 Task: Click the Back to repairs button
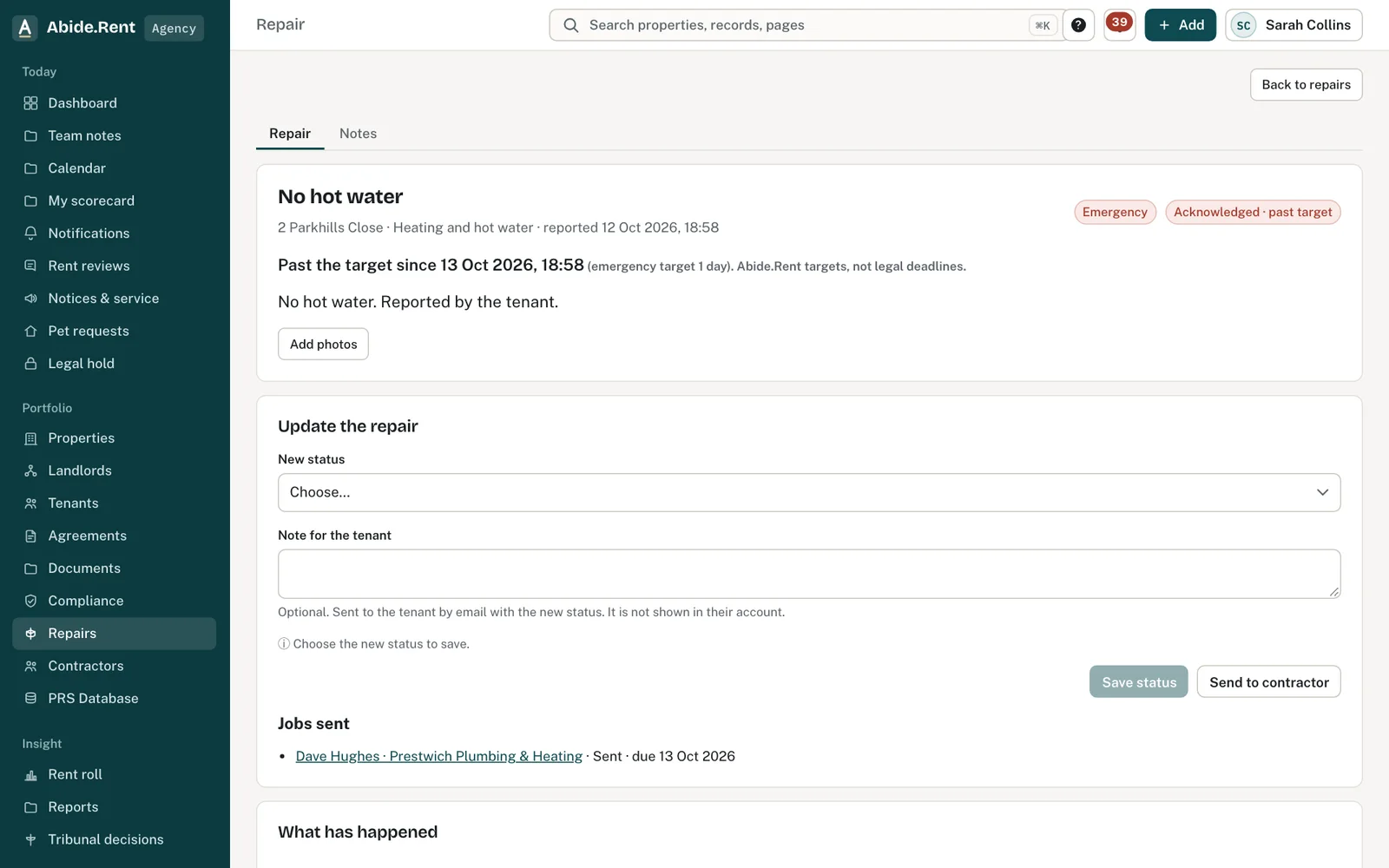1307,84
